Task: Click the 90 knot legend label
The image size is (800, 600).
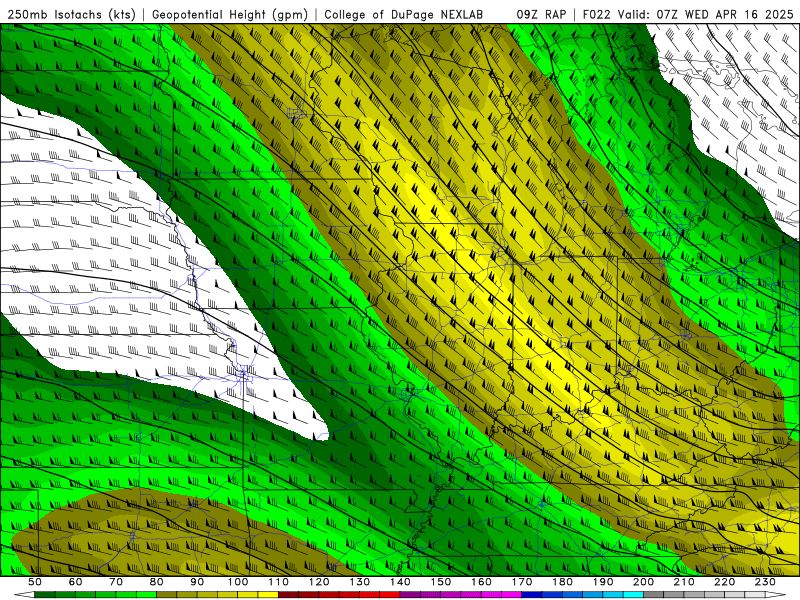Action: tap(197, 582)
